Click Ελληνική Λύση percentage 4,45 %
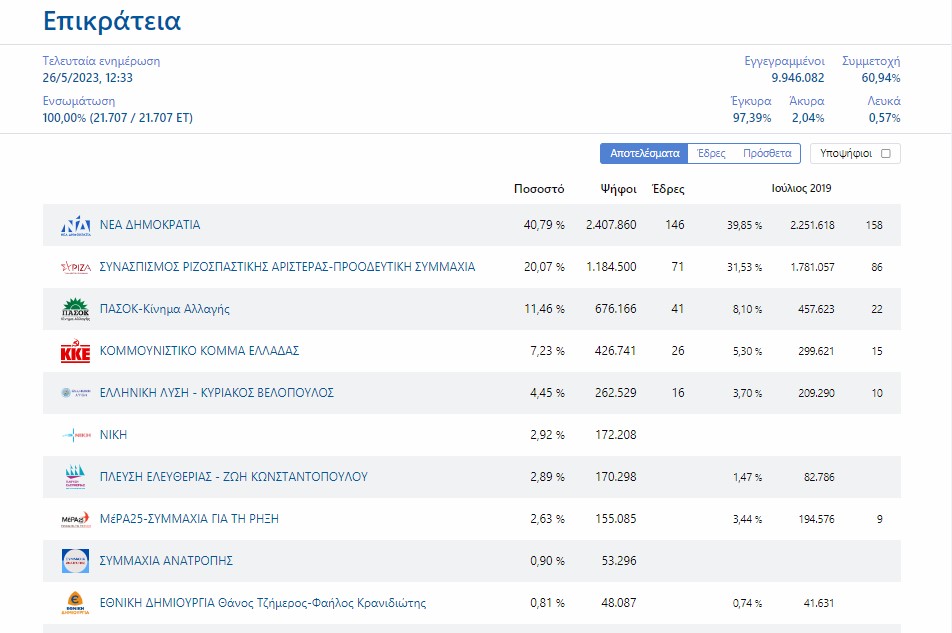 point(548,392)
